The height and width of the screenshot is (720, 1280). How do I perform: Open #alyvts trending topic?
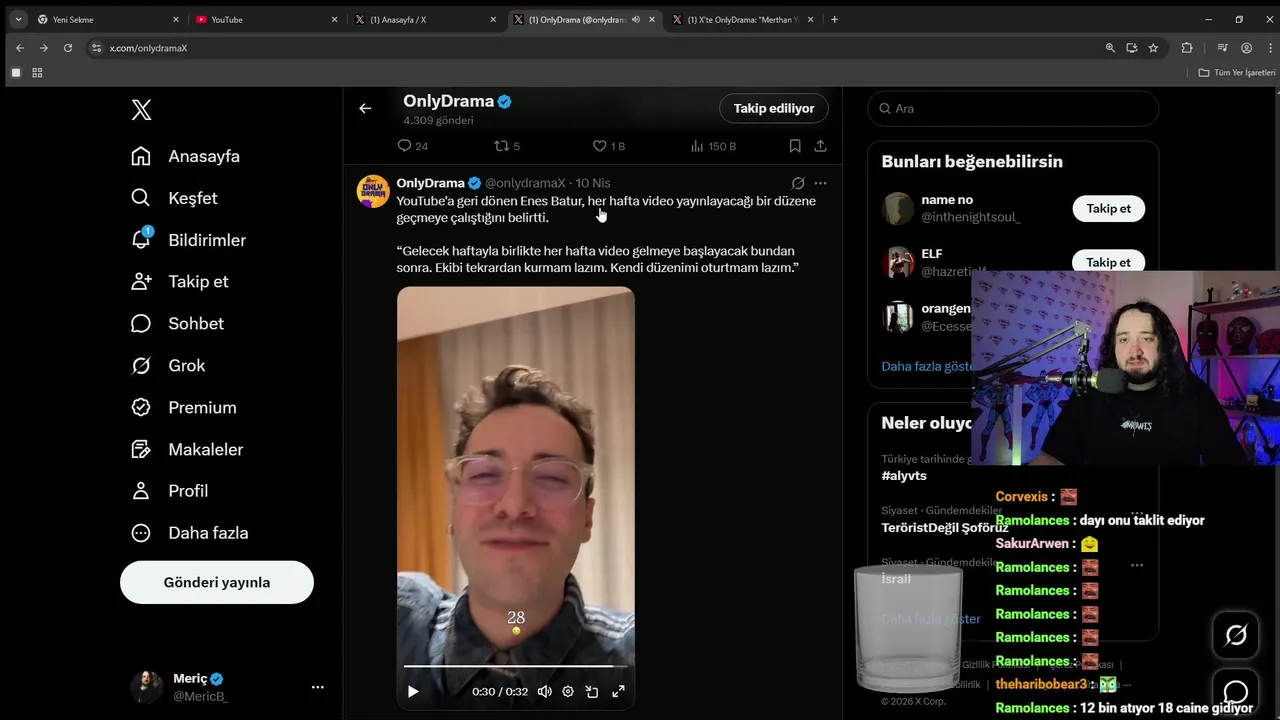point(904,475)
